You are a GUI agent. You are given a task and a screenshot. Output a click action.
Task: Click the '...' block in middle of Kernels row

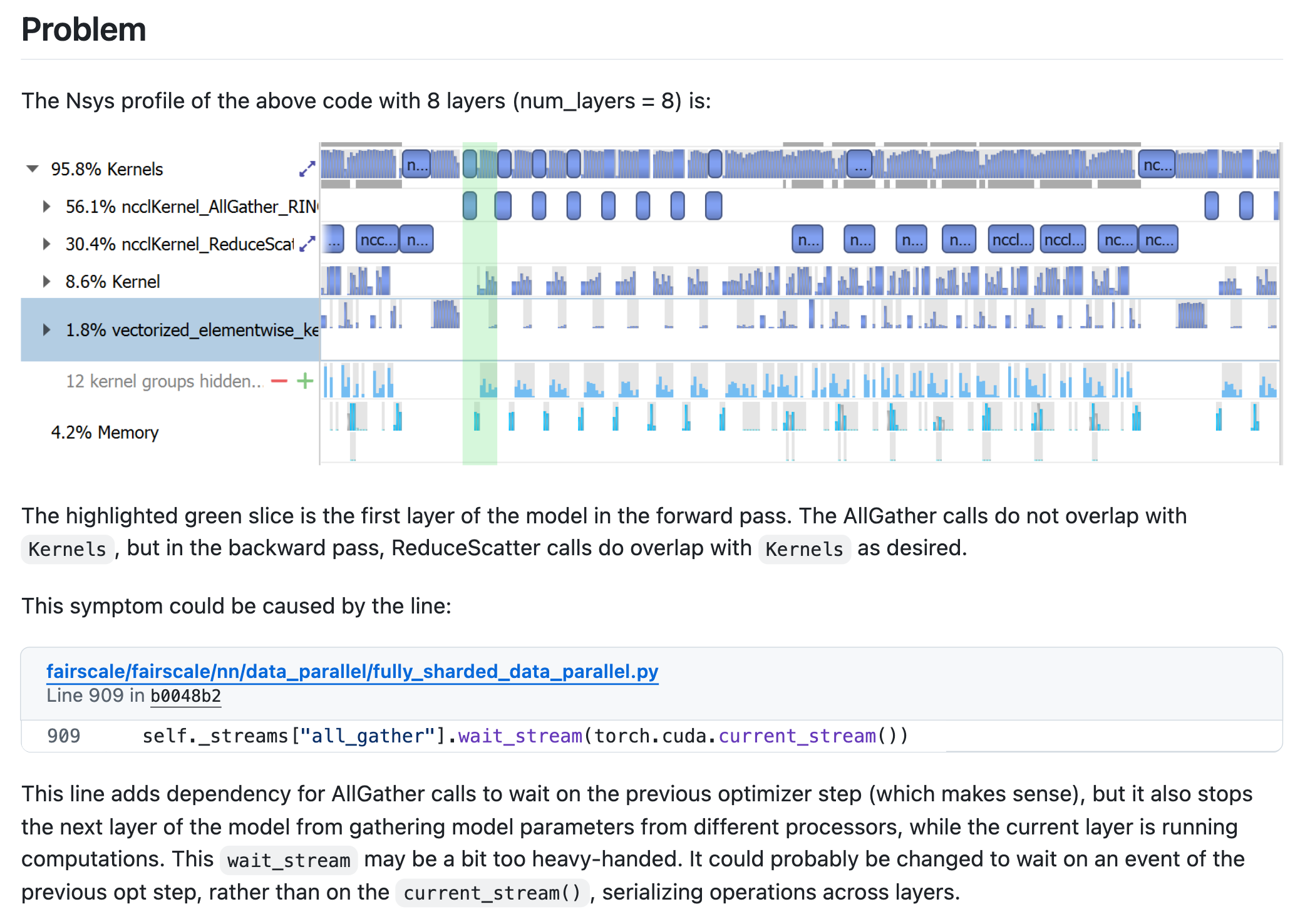860,165
